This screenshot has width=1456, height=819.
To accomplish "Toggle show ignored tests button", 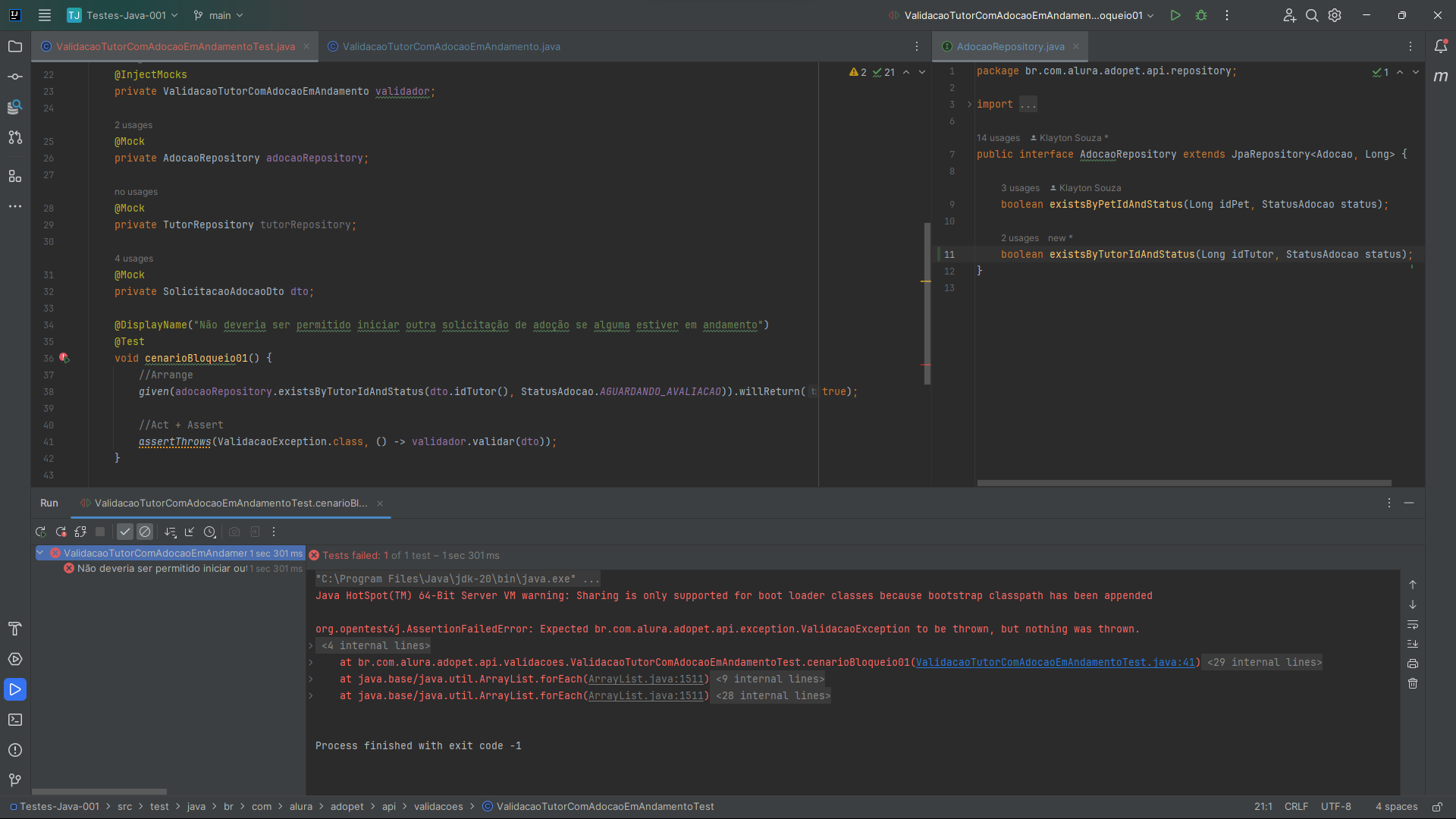I will pyautogui.click(x=145, y=532).
